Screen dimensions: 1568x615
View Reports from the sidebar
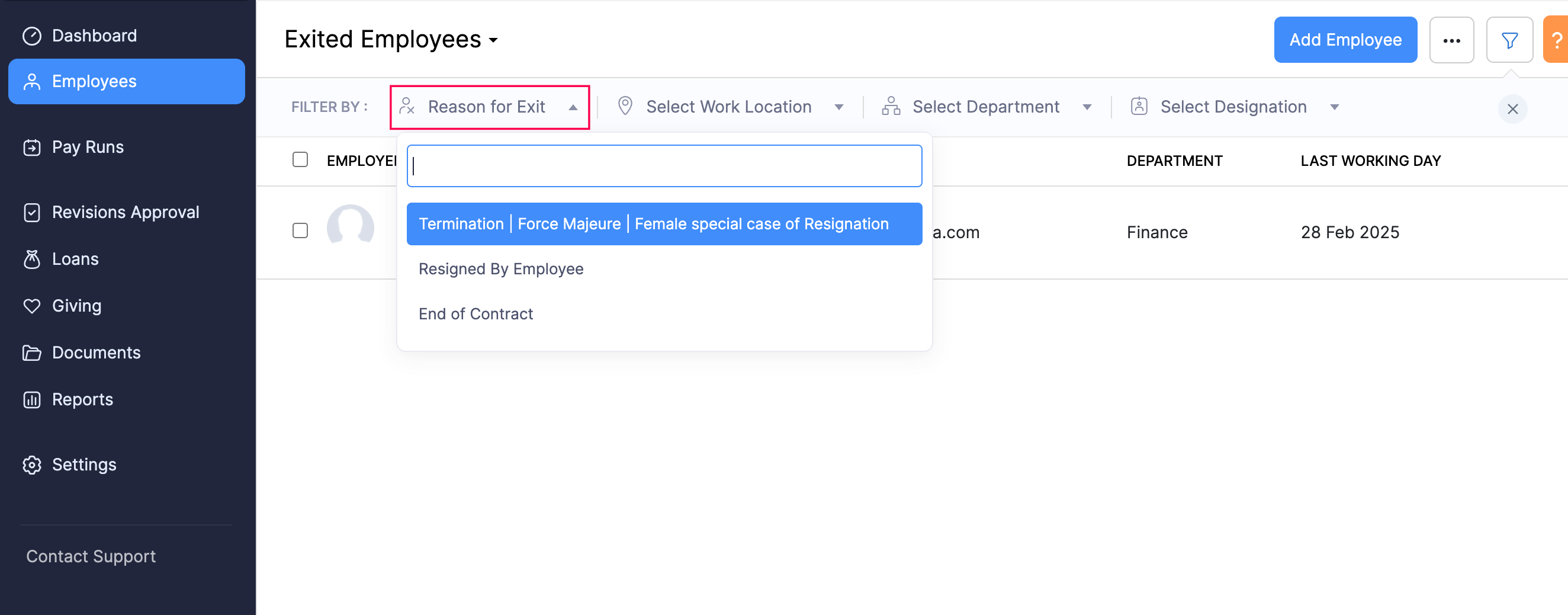(82, 399)
